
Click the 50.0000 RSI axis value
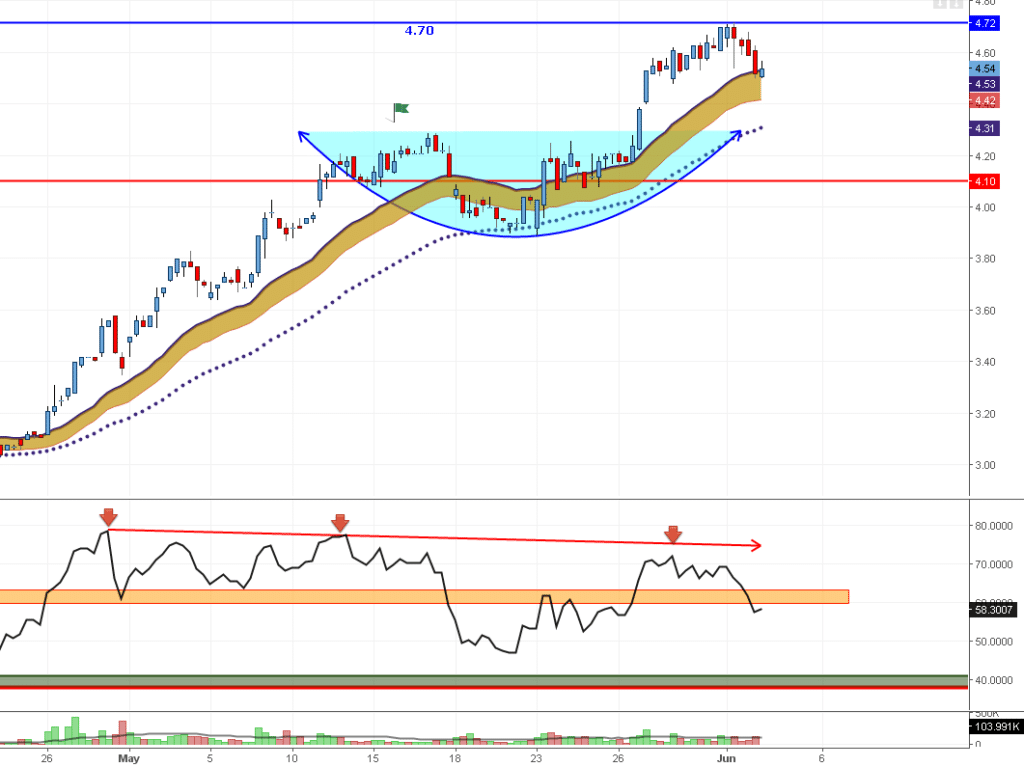[x=993, y=642]
